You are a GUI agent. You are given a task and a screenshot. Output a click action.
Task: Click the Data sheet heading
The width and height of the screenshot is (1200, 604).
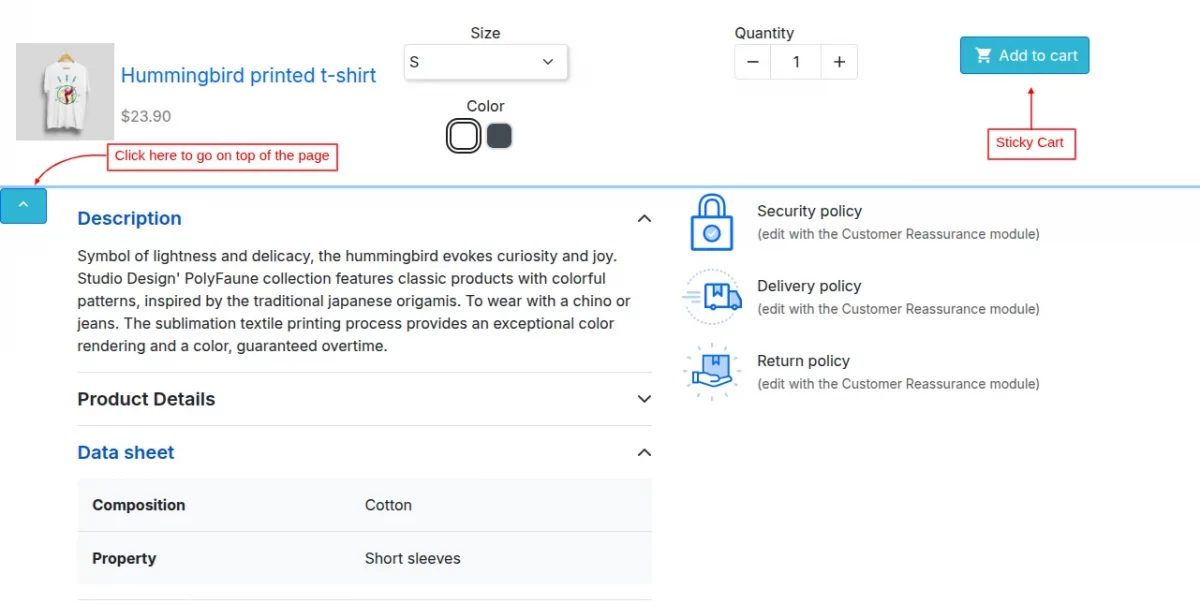click(x=126, y=453)
